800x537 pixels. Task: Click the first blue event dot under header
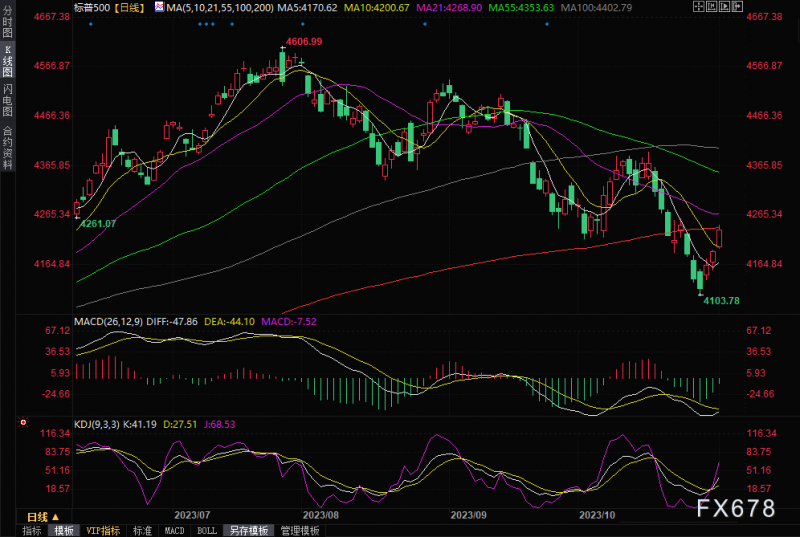point(90,24)
